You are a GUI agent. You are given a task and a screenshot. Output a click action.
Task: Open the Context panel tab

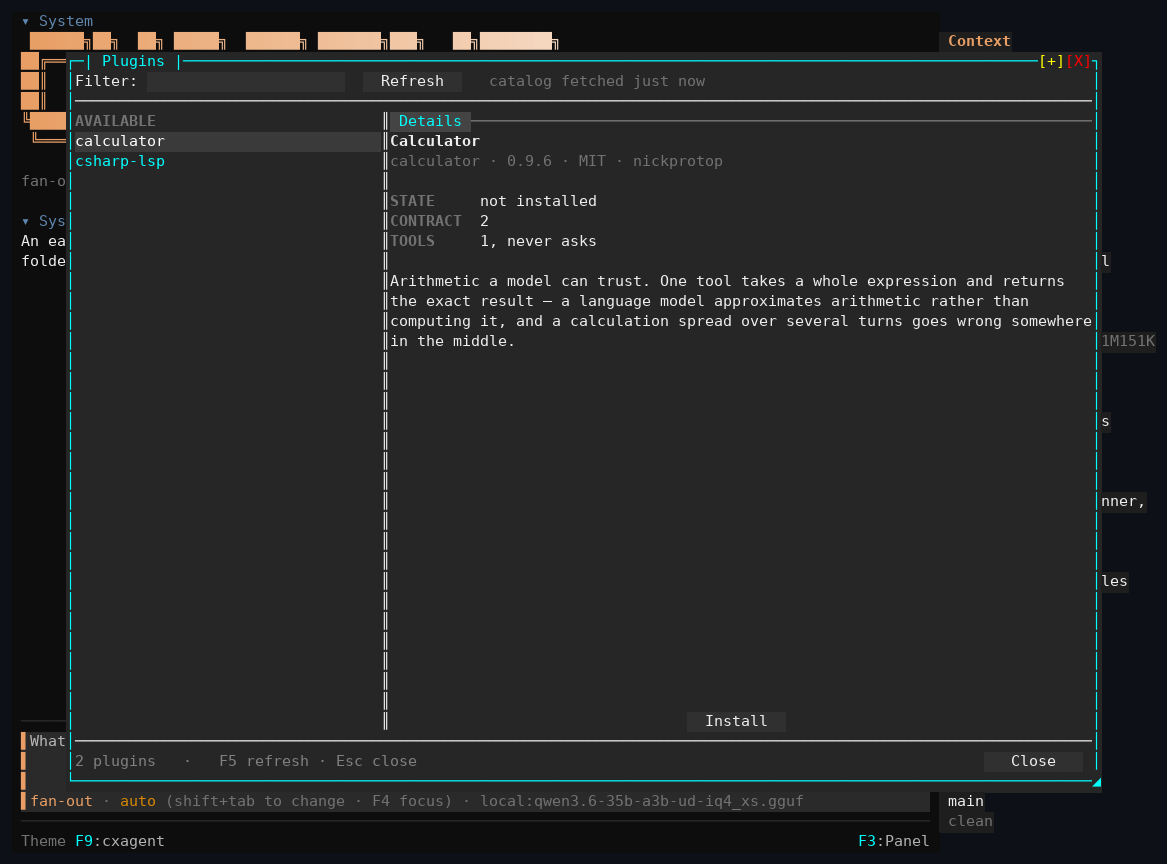[x=979, y=41]
